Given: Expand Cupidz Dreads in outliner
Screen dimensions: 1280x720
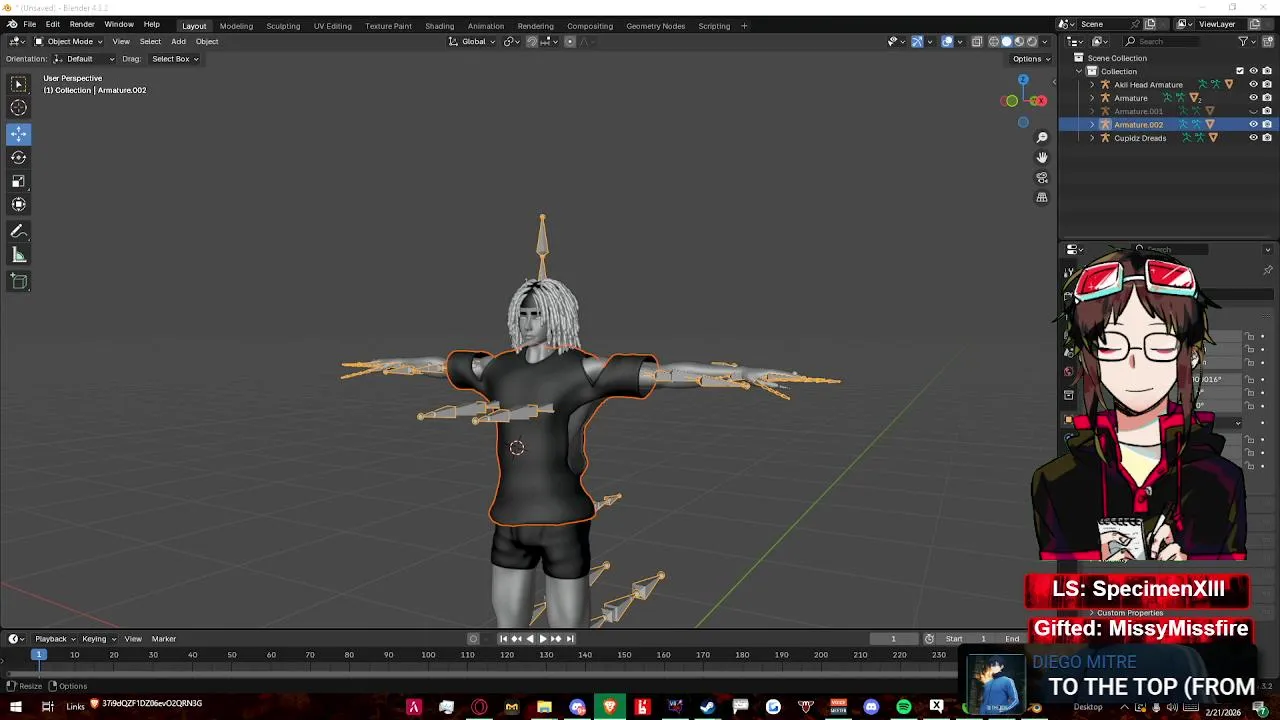Looking at the screenshot, I should [x=1092, y=138].
